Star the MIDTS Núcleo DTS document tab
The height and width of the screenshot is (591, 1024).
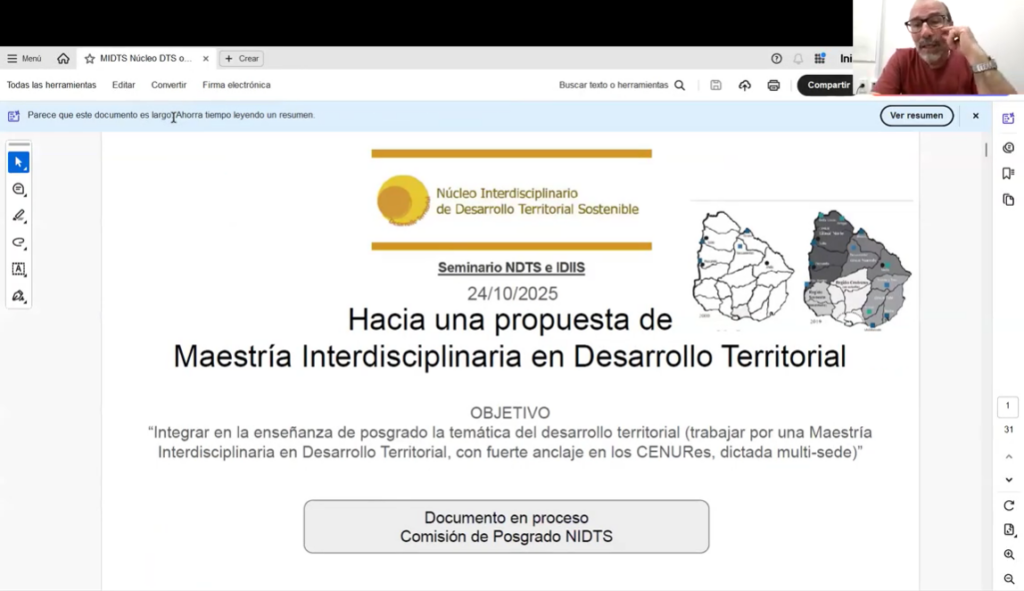(89, 58)
